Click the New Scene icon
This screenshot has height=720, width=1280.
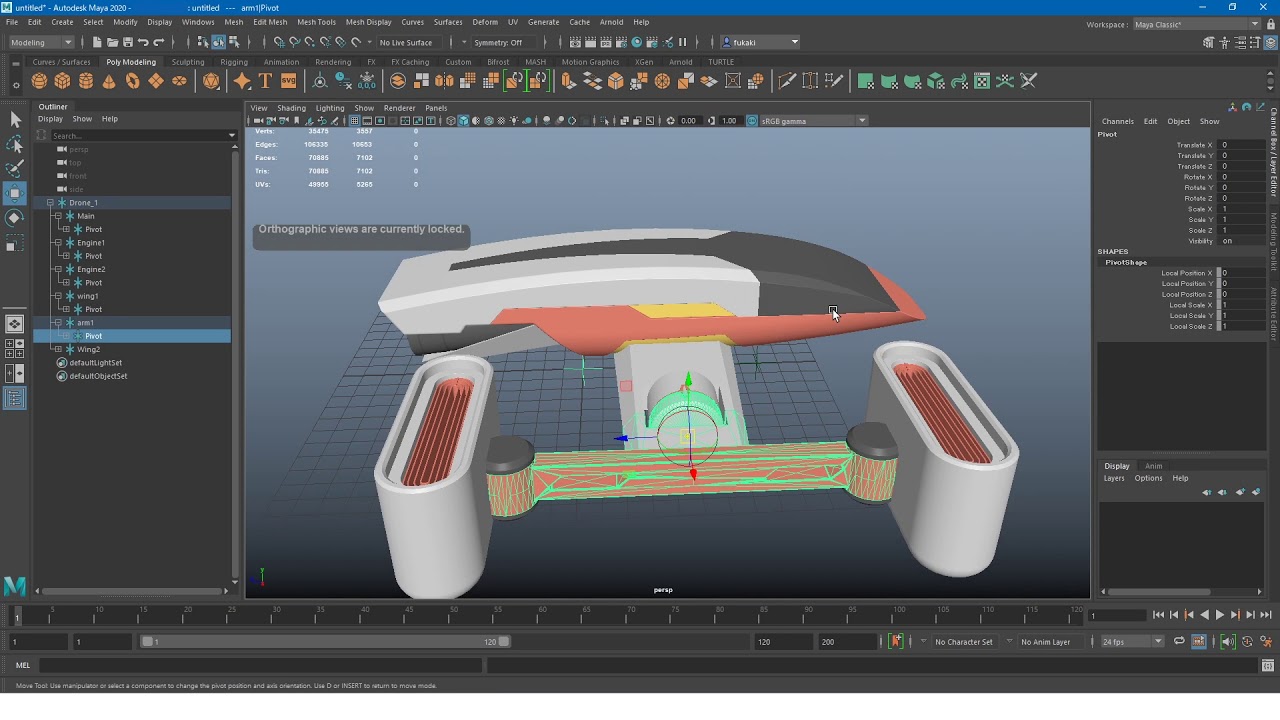coord(96,42)
